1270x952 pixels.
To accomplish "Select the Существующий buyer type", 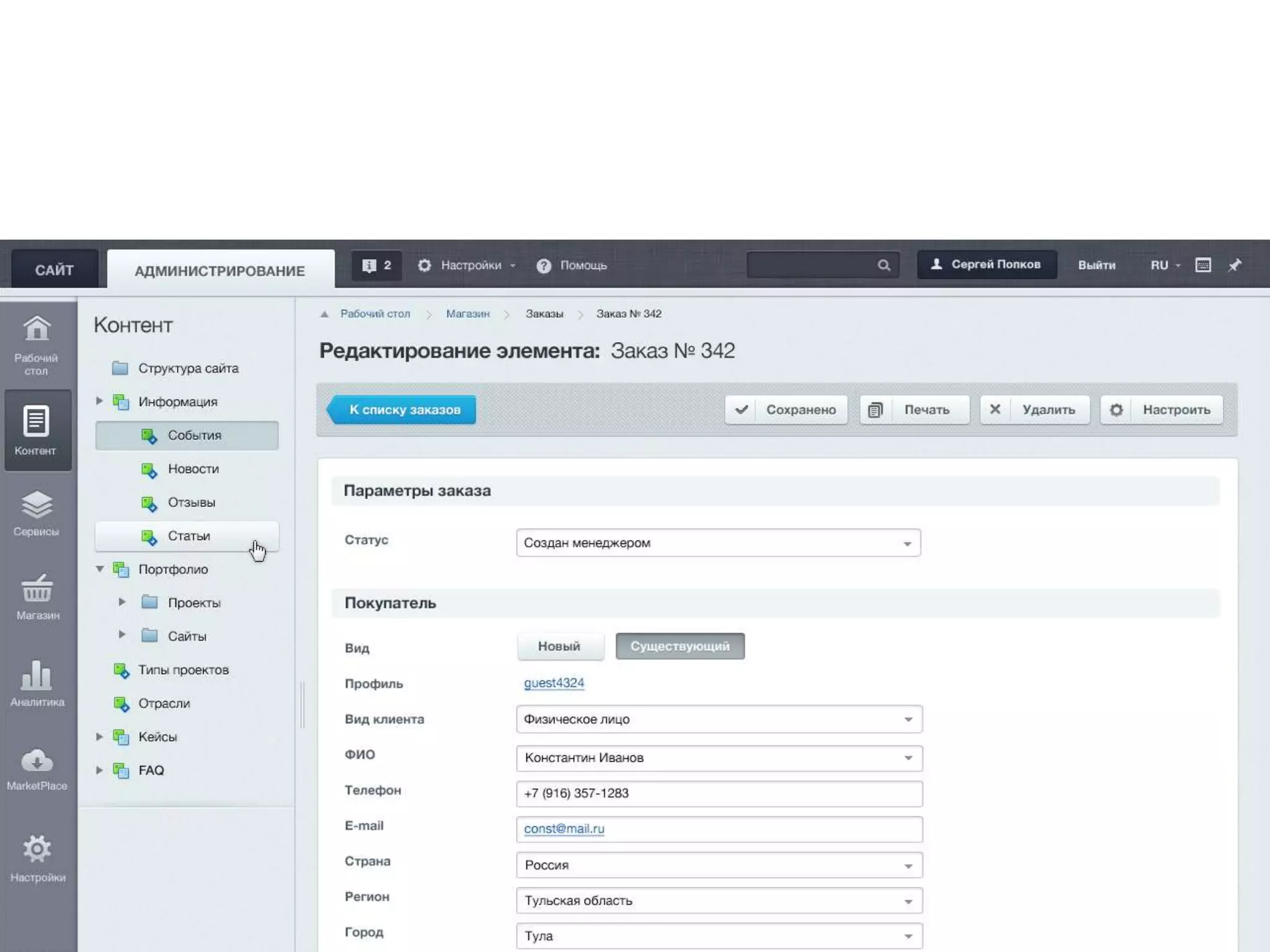I will (680, 646).
